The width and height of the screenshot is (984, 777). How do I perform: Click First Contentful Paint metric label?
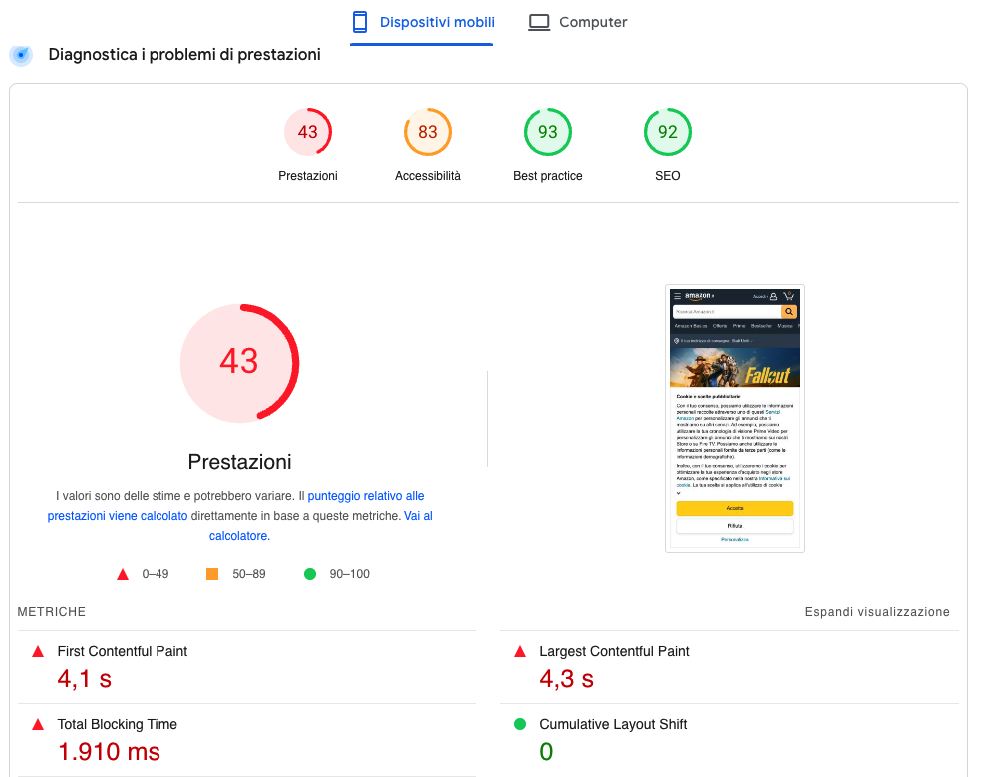122,651
